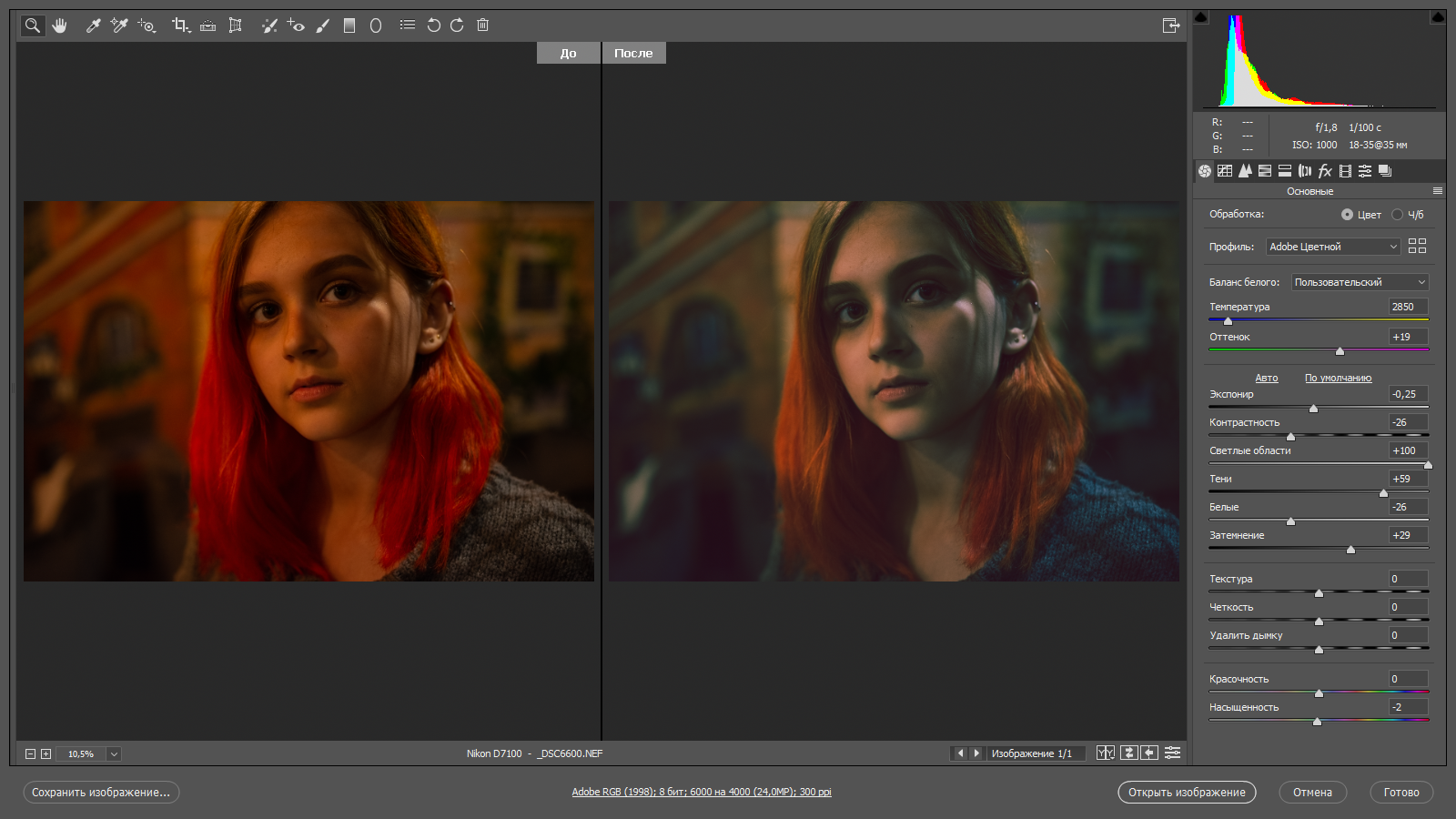Select the Graduated Filter tool
Screen dimensions: 1456x819
pos(349,25)
